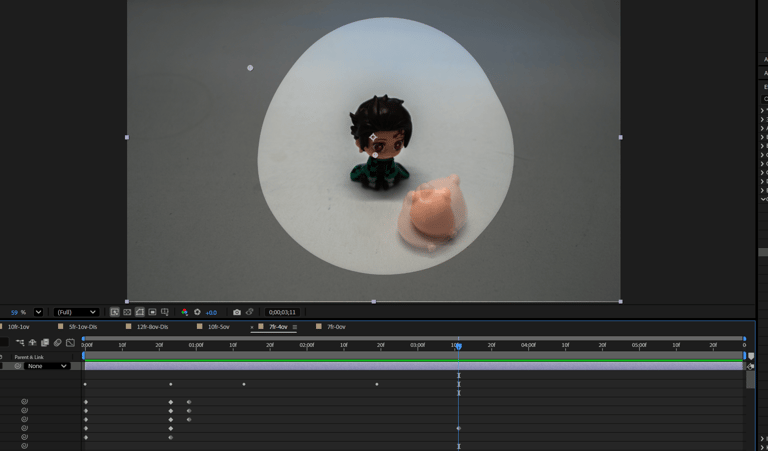Open the Graph Editor icon
Image resolution: width=768 pixels, height=451 pixels.
(71, 342)
